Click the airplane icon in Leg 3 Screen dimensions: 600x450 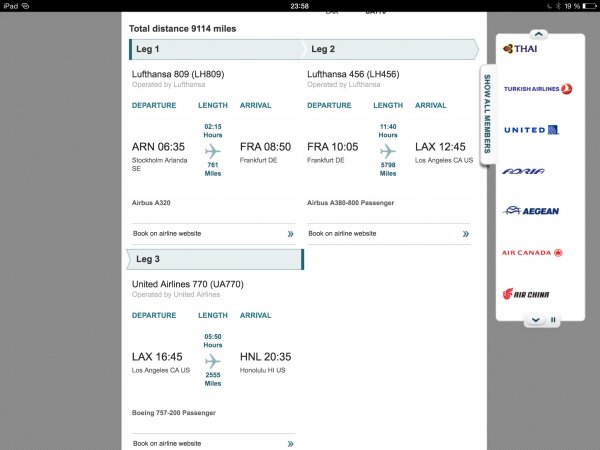[212, 361]
